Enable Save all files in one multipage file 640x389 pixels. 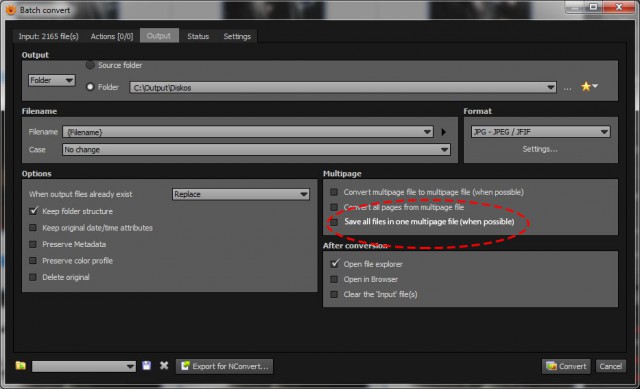334,222
